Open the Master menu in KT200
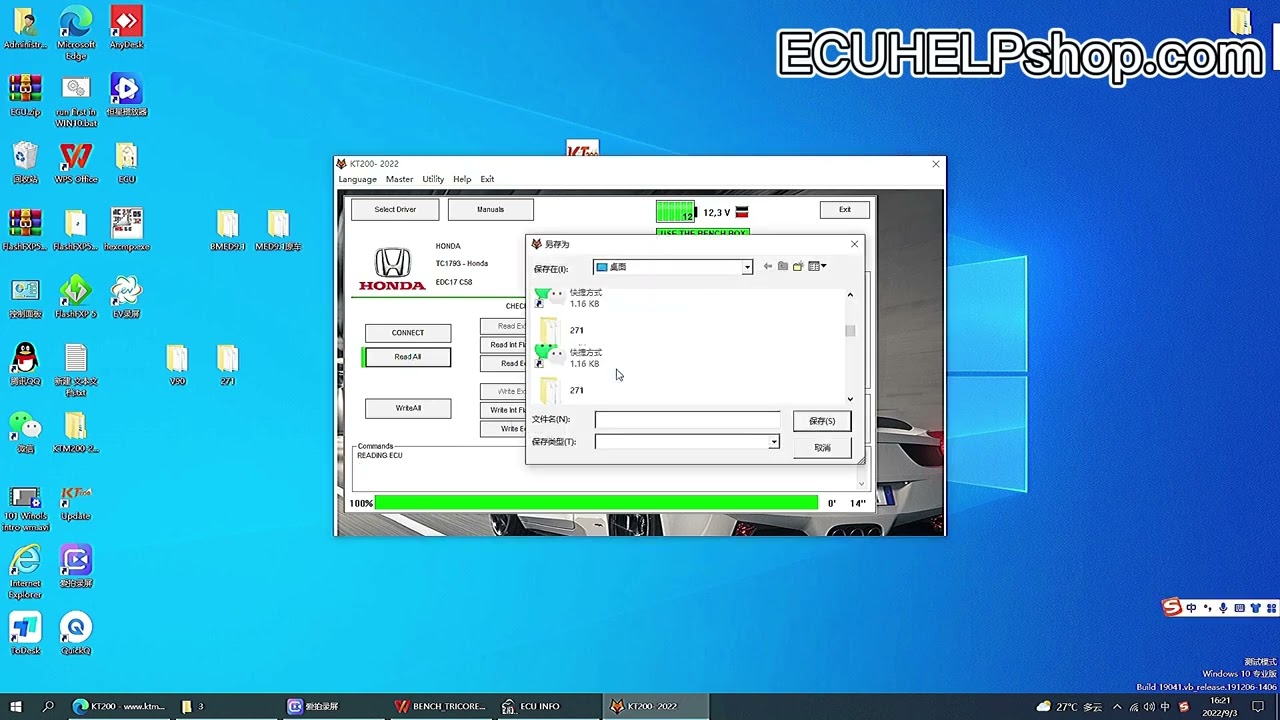 click(x=399, y=179)
